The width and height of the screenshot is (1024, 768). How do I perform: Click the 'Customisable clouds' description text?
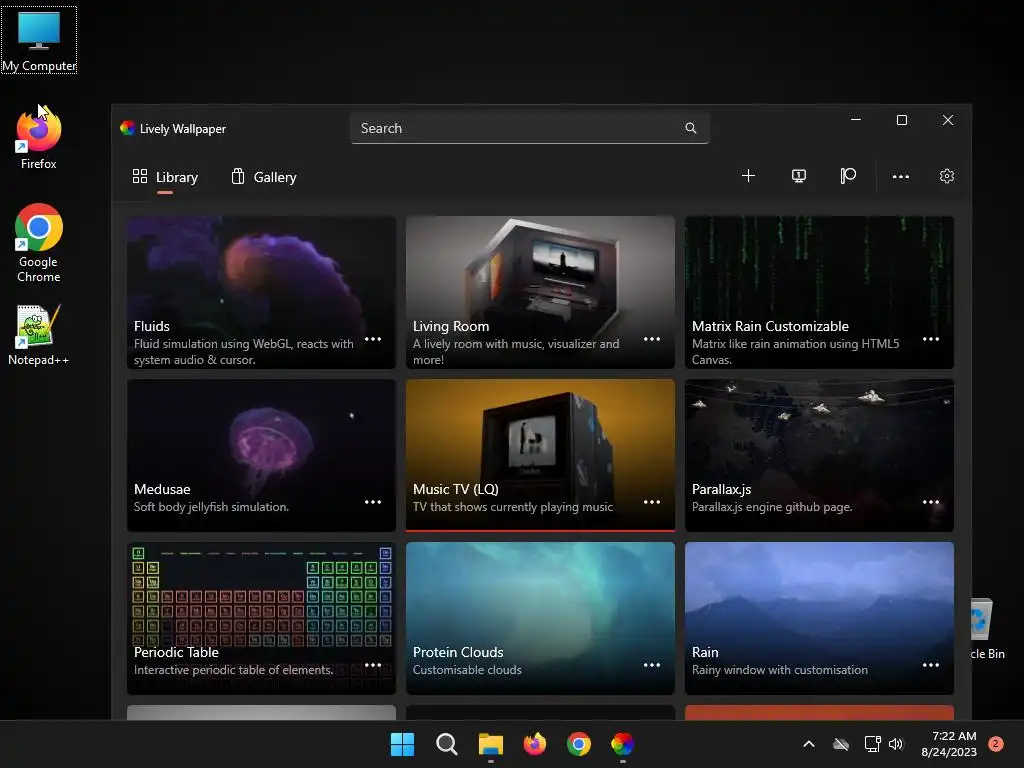[x=467, y=669]
